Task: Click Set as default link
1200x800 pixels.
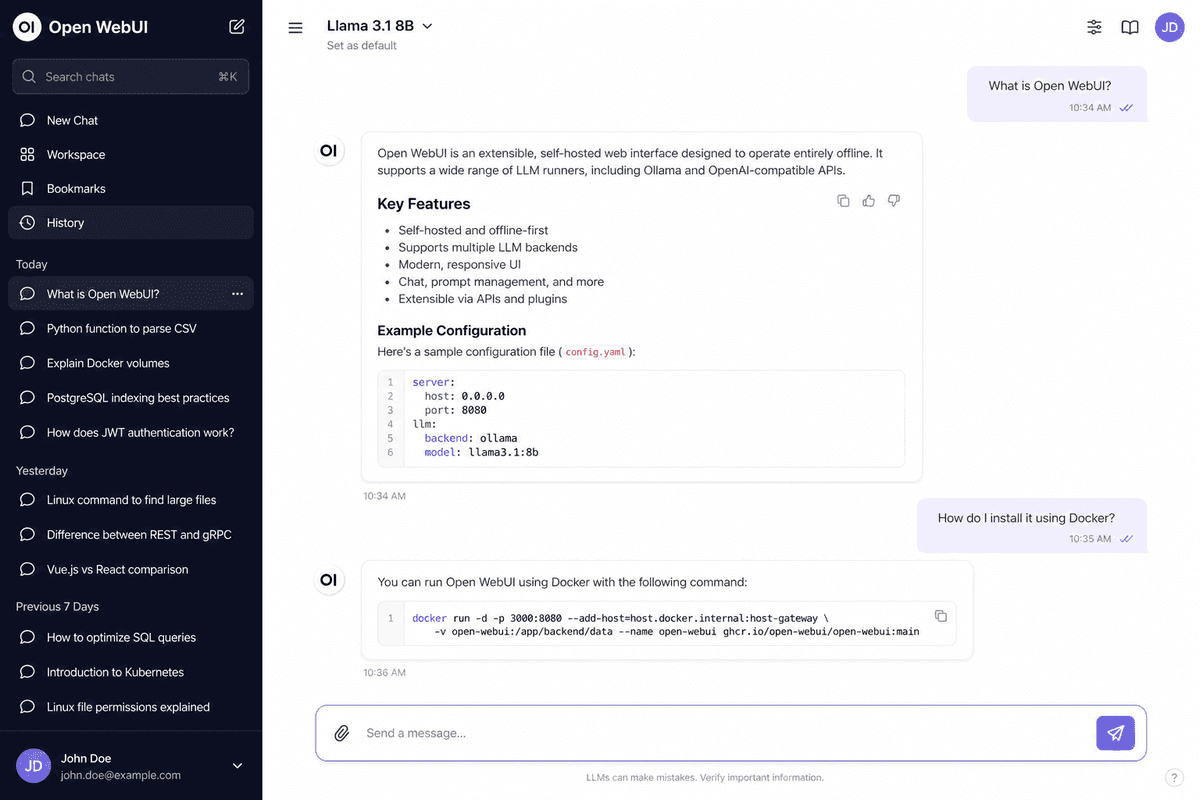Action: (x=362, y=46)
